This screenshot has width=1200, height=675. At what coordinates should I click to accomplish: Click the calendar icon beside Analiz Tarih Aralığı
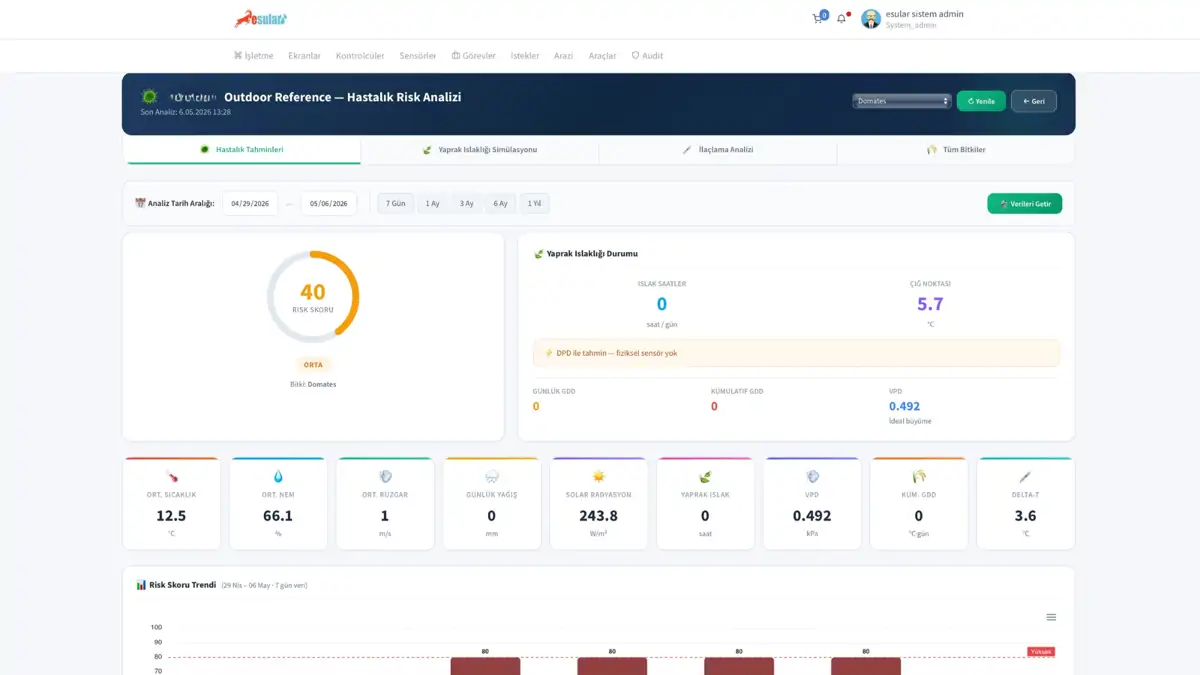(140, 203)
